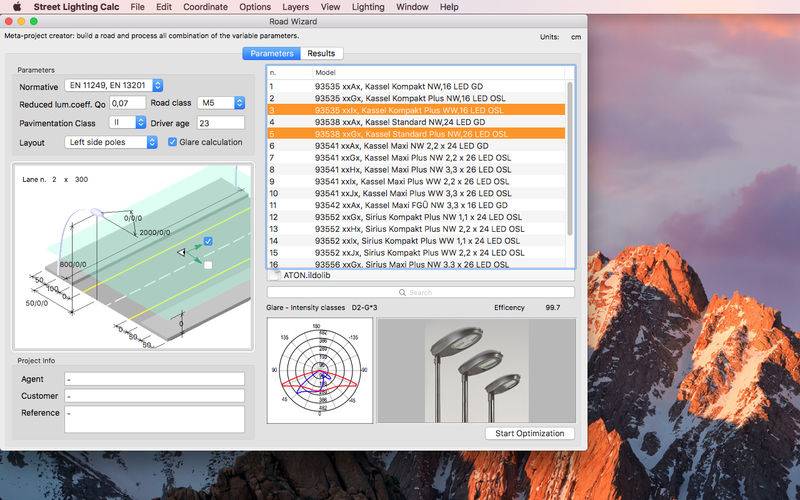
Task: Select highlighted row 3 Kassel Kompakt Plus WW
Action: (416, 110)
